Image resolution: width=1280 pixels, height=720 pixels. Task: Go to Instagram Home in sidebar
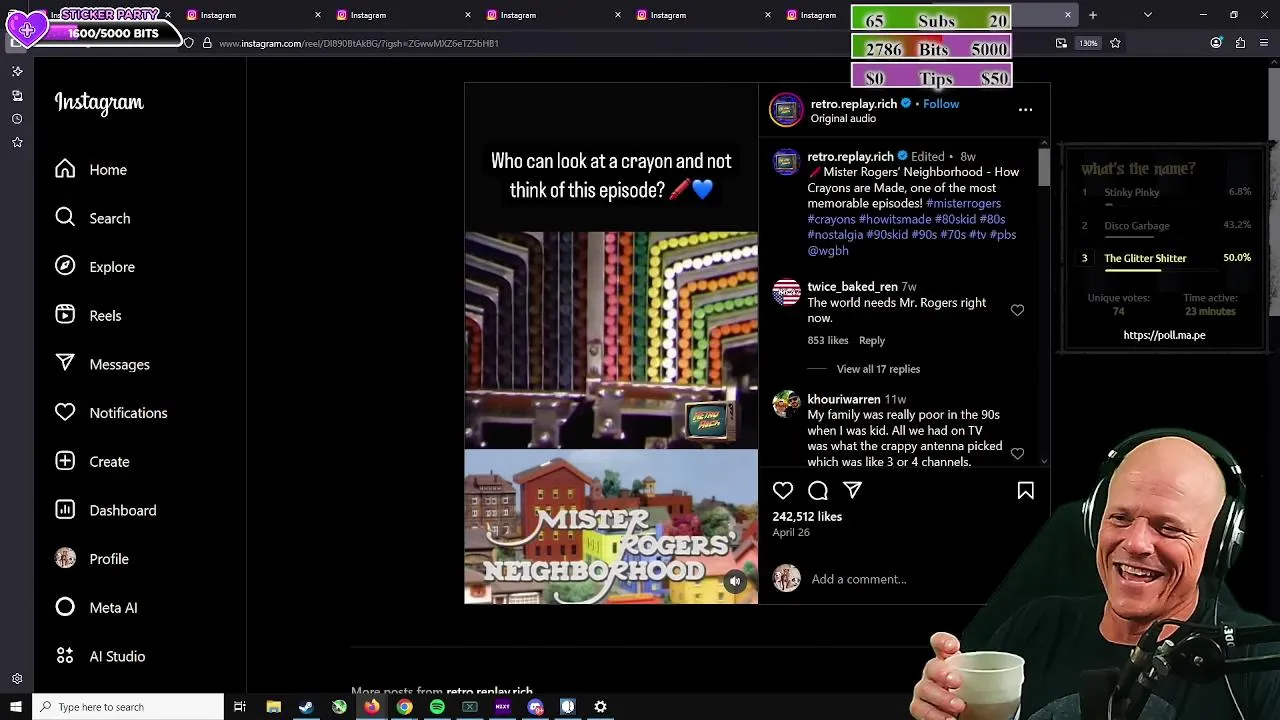(91, 170)
